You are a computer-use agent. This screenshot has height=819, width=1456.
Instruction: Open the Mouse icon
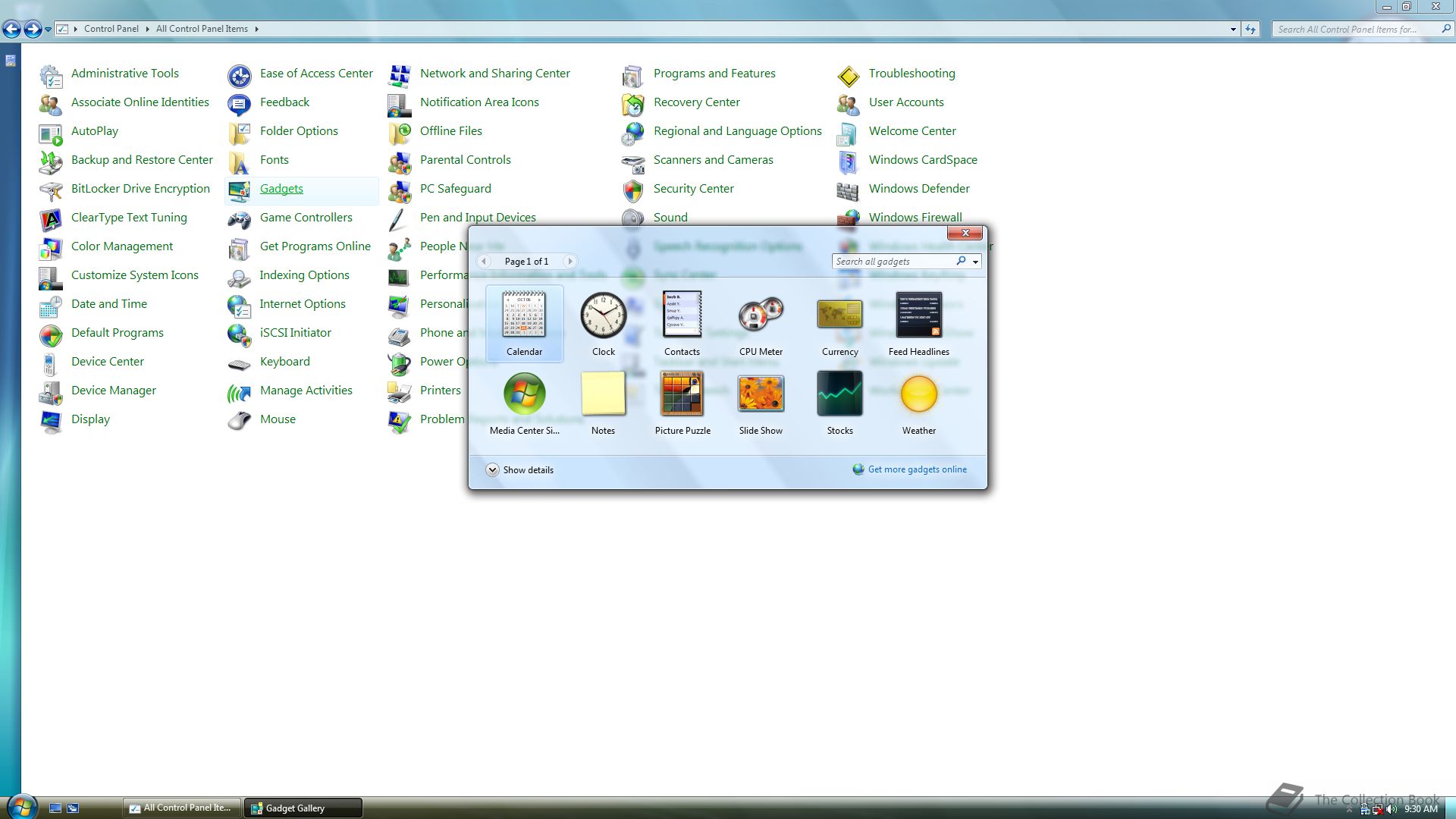(240, 420)
